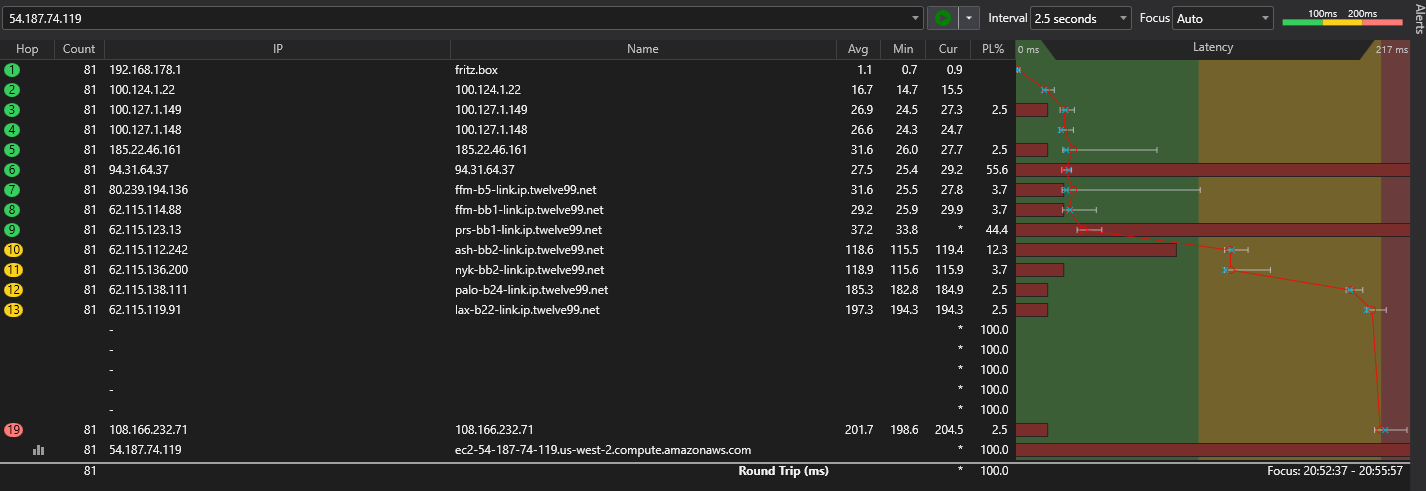This screenshot has width=1426, height=491.
Task: Open the Focus Auto combo box
Action: [x=1223, y=18]
